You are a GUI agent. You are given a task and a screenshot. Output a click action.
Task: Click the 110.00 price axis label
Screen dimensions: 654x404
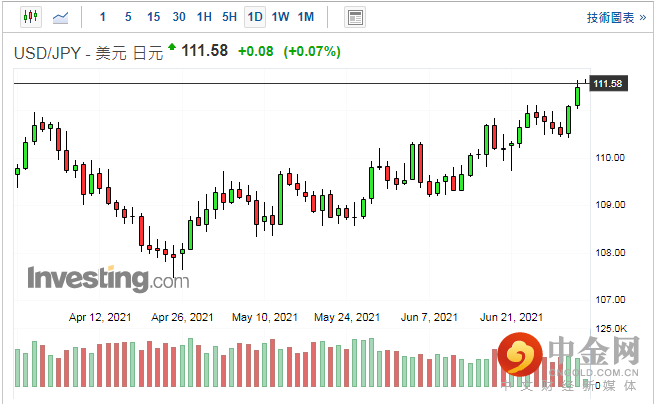(610, 158)
